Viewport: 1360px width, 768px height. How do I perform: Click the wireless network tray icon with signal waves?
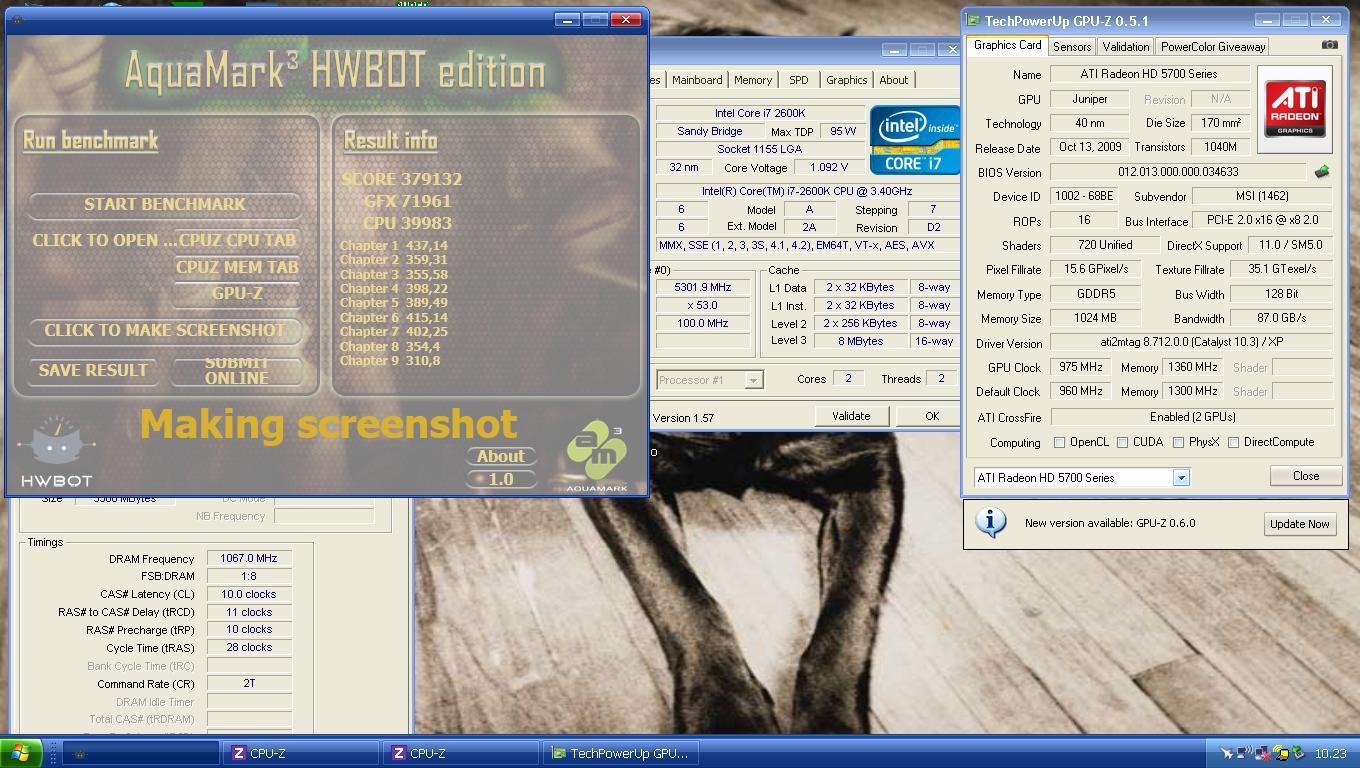click(1245, 753)
